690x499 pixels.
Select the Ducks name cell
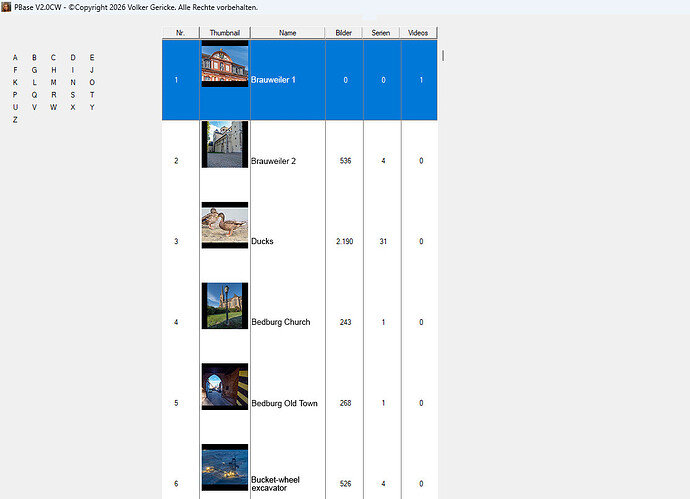[288, 241]
